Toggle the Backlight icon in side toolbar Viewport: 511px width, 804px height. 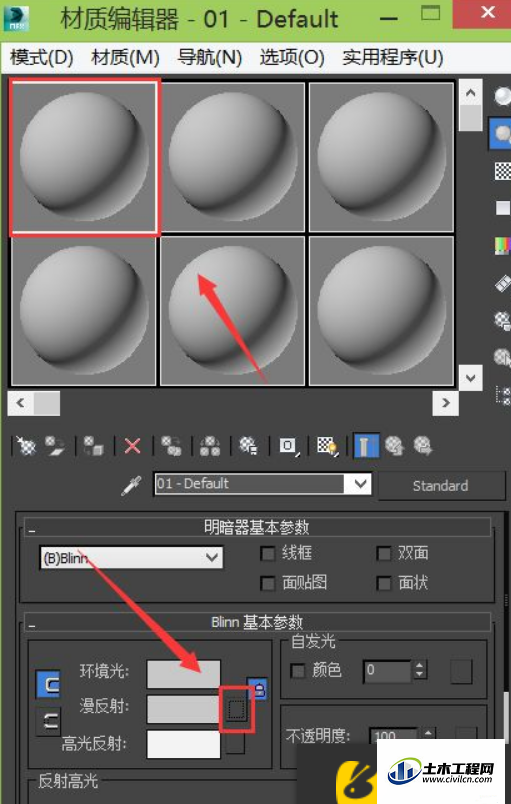502,134
